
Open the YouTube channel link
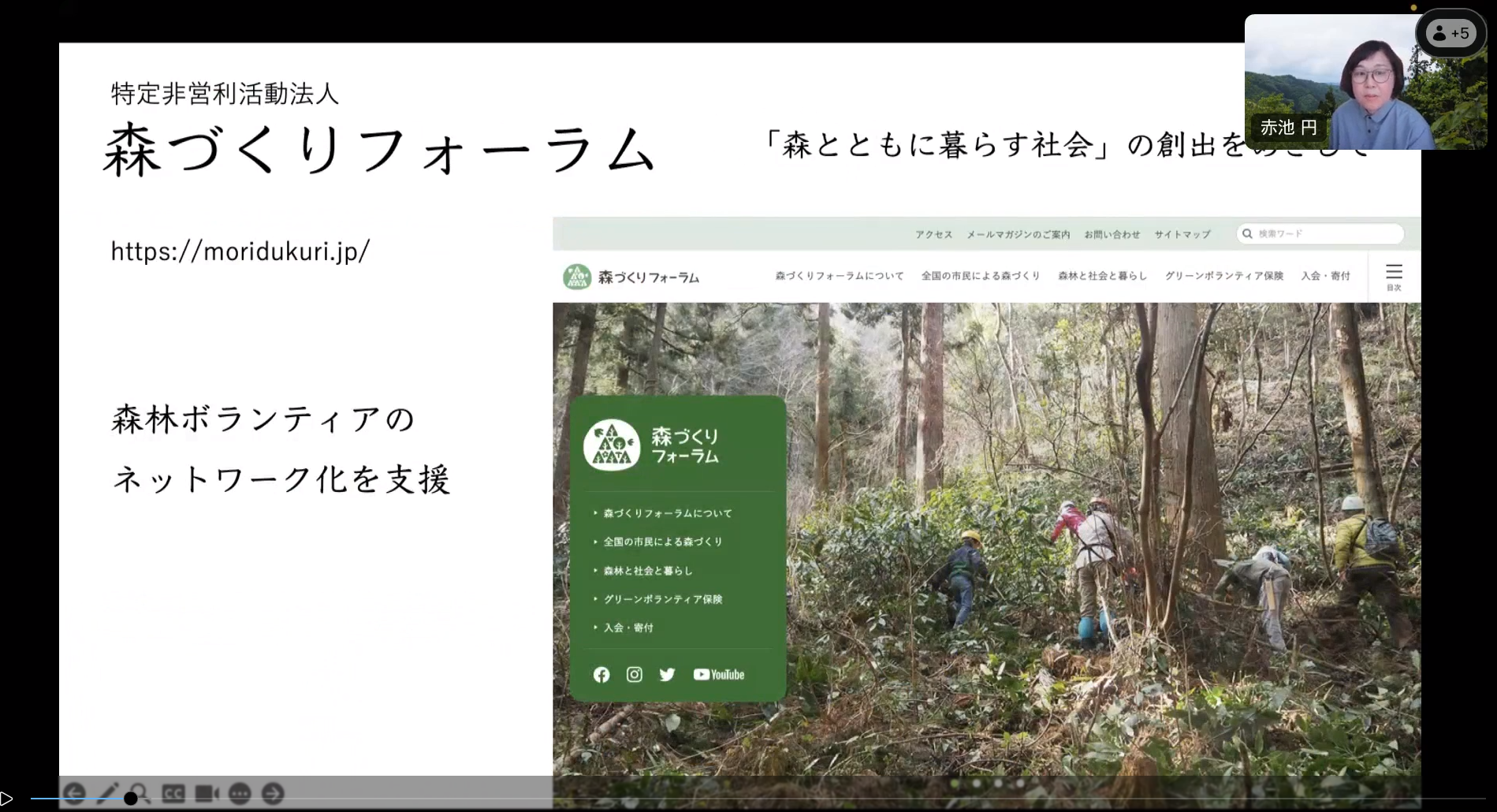[719, 675]
